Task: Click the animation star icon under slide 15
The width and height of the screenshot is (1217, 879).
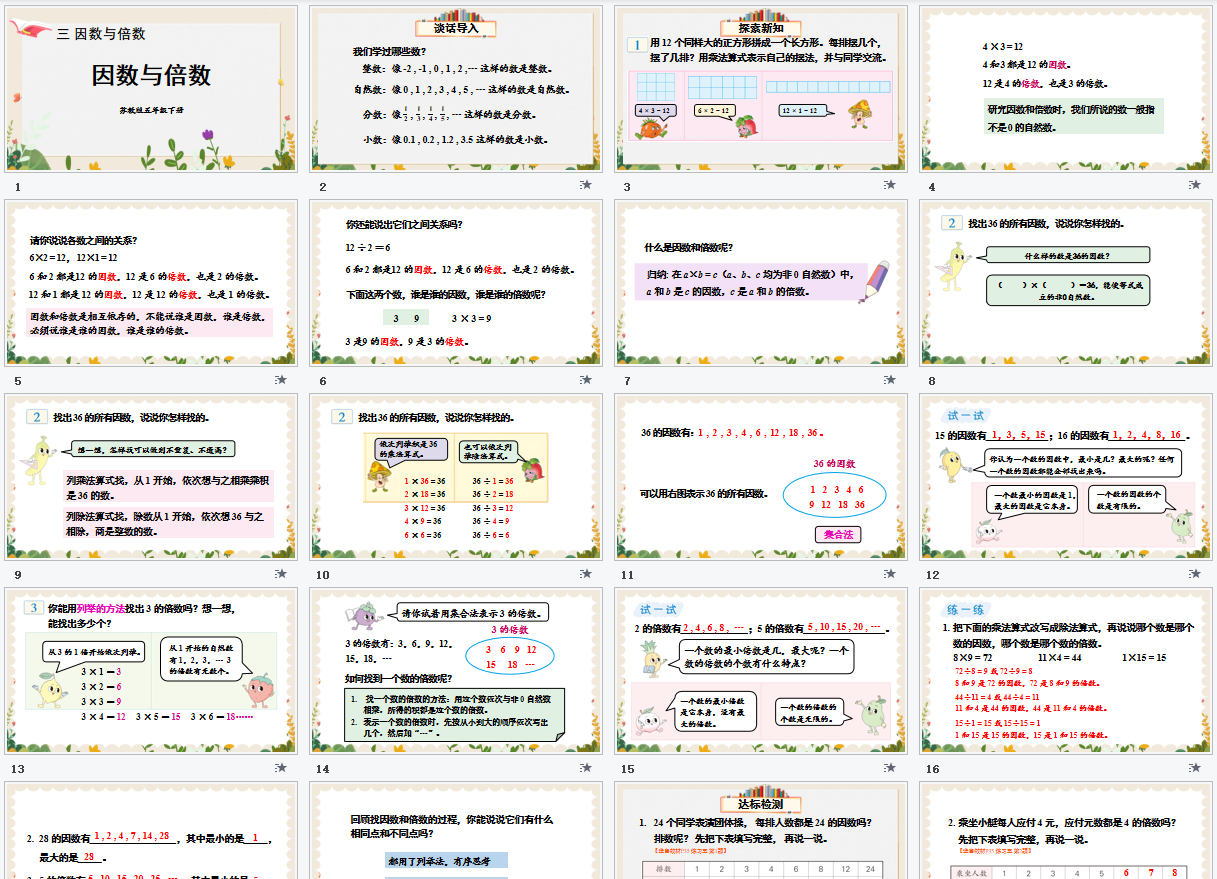Action: tap(891, 767)
